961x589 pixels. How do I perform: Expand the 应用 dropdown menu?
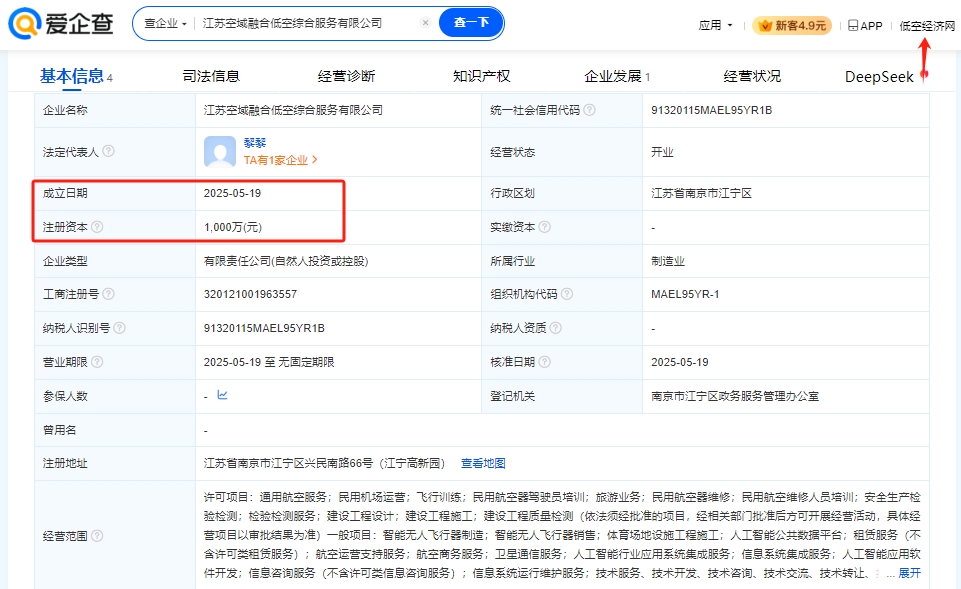coord(716,26)
